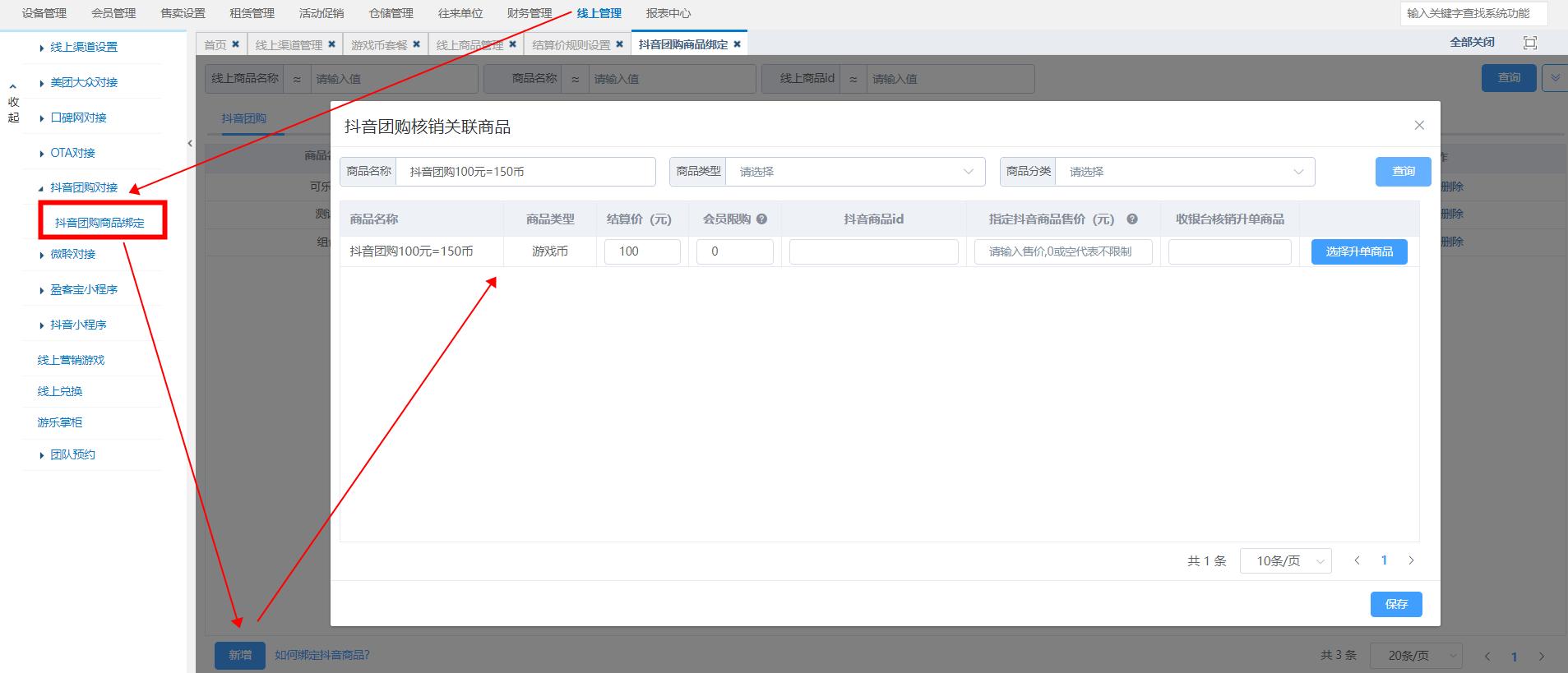Focus the 指定抖音商品售价 input field
This screenshot has height=673, width=1568.
1063,251
